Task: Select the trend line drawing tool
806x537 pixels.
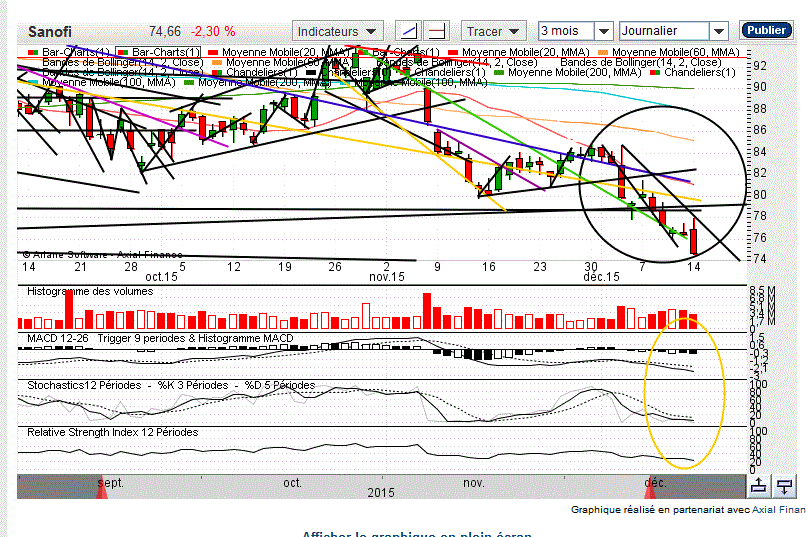Action: 409,31
